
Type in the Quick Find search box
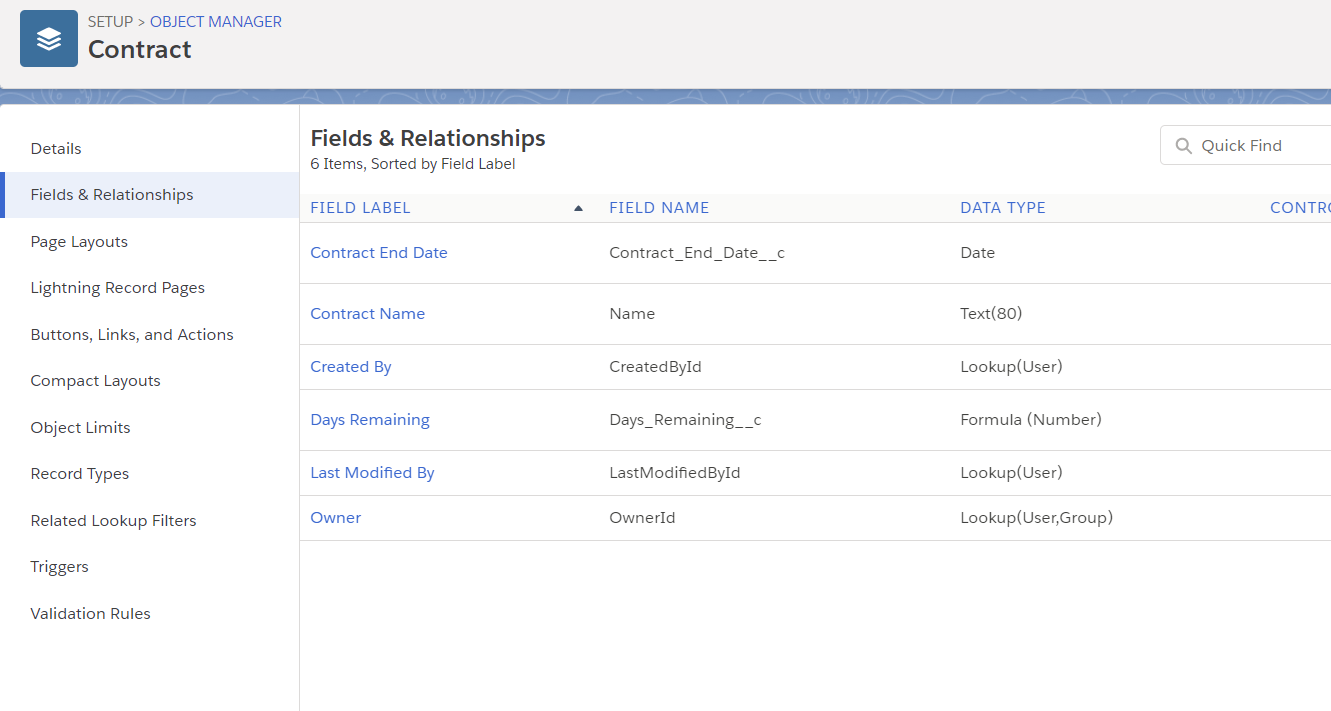point(1260,146)
